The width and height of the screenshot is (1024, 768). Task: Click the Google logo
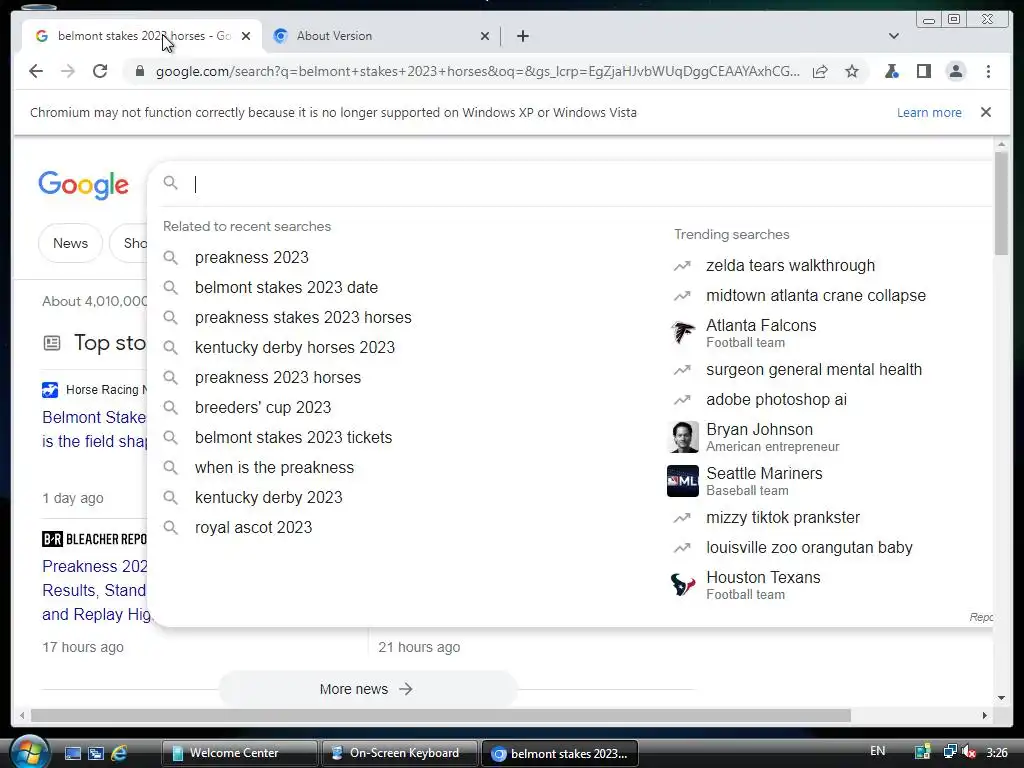[x=84, y=185]
